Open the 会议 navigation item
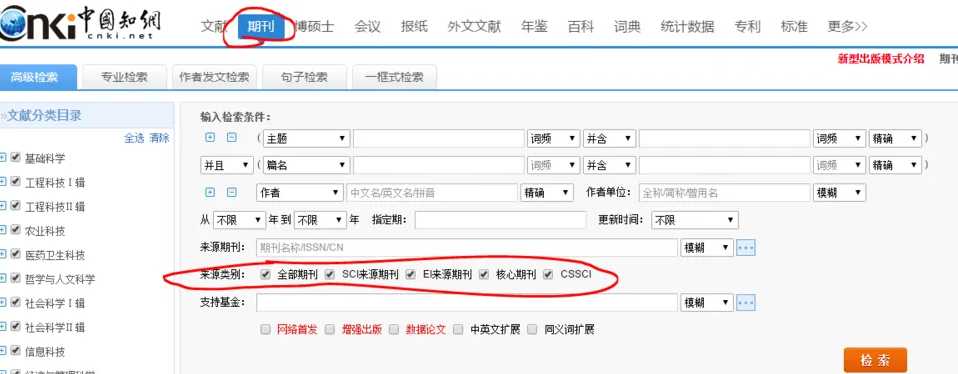This screenshot has width=958, height=374. (x=367, y=27)
